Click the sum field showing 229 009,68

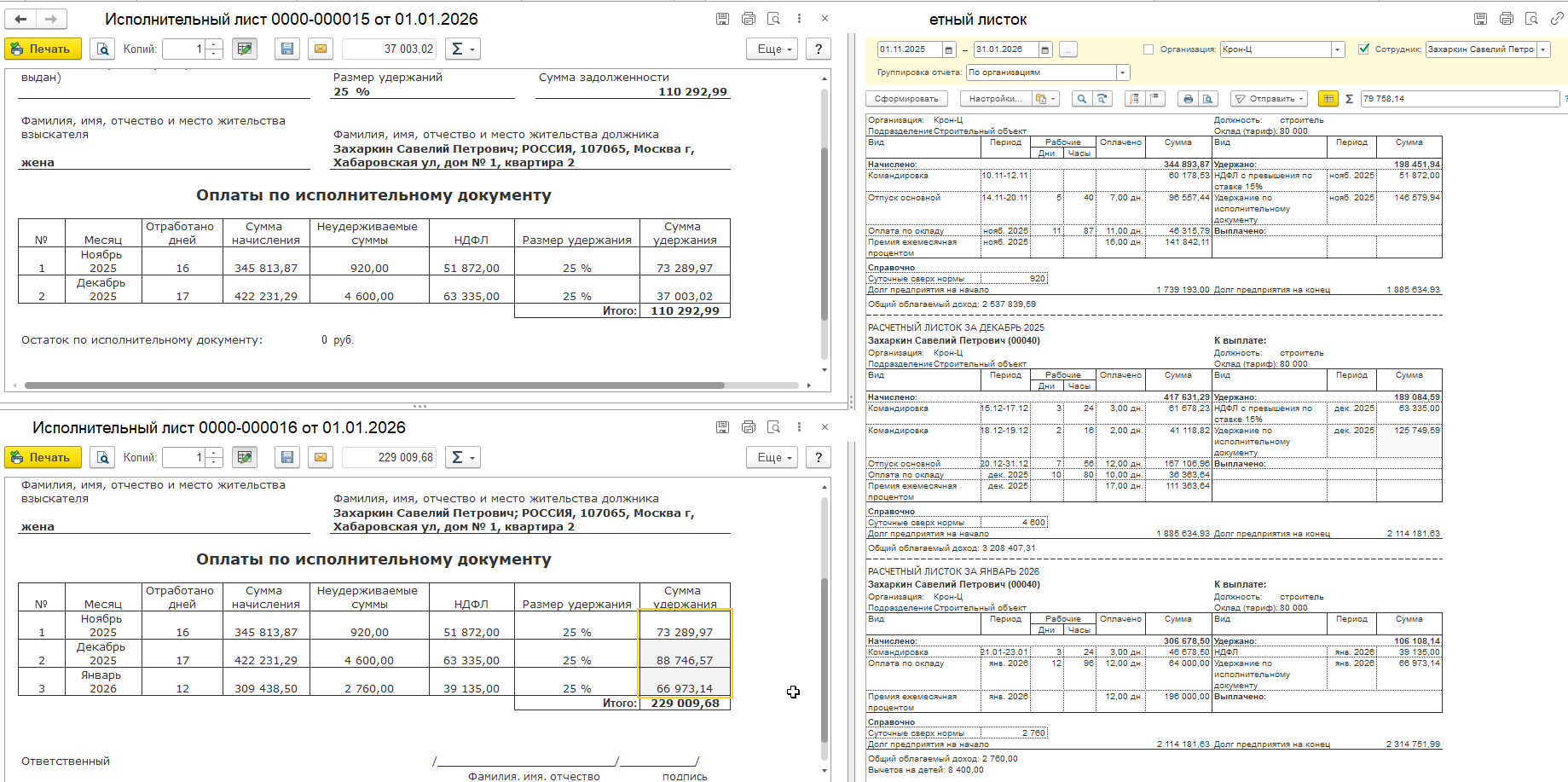click(390, 457)
